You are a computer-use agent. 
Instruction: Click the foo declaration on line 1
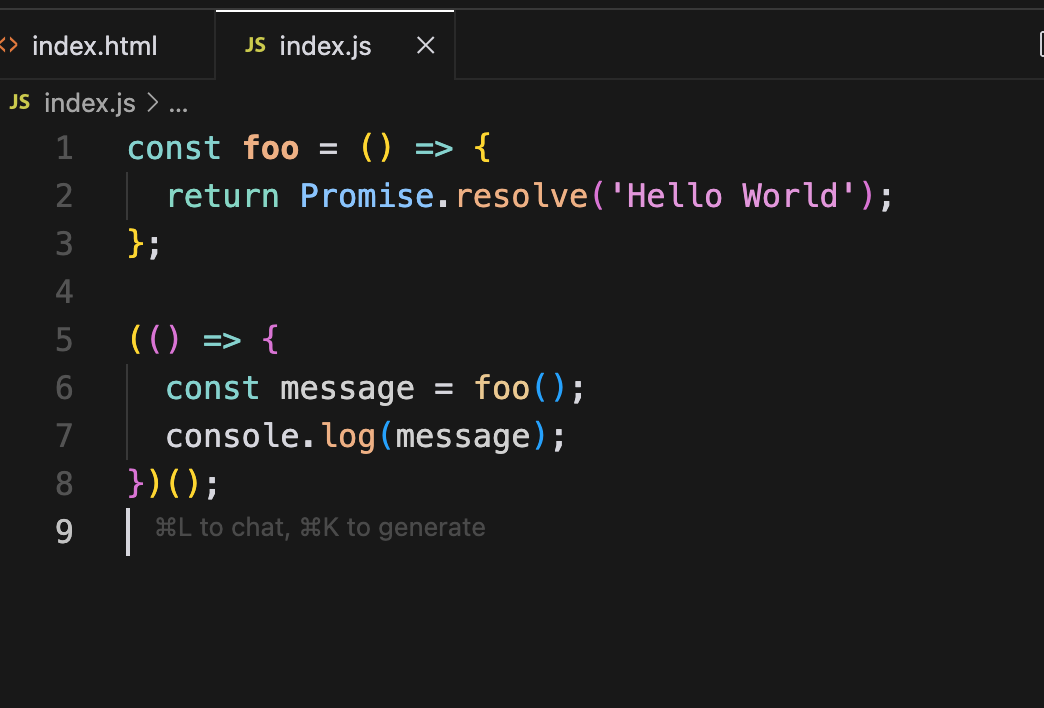pyautogui.click(x=271, y=148)
